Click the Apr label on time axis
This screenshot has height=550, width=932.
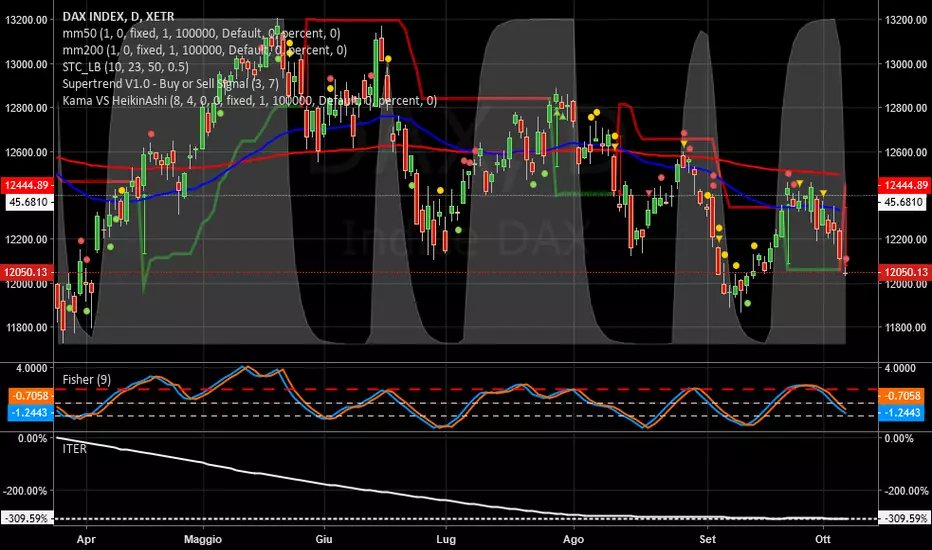(86, 539)
